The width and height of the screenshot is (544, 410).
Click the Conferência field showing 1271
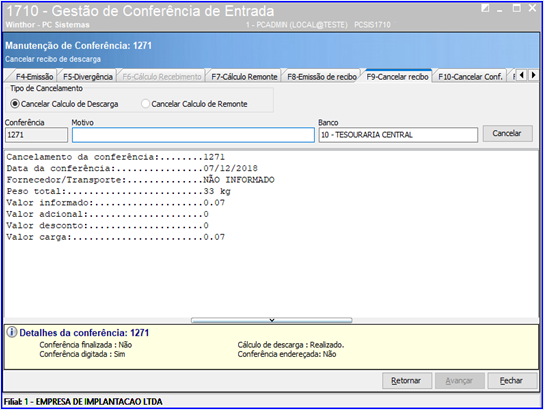click(36, 135)
